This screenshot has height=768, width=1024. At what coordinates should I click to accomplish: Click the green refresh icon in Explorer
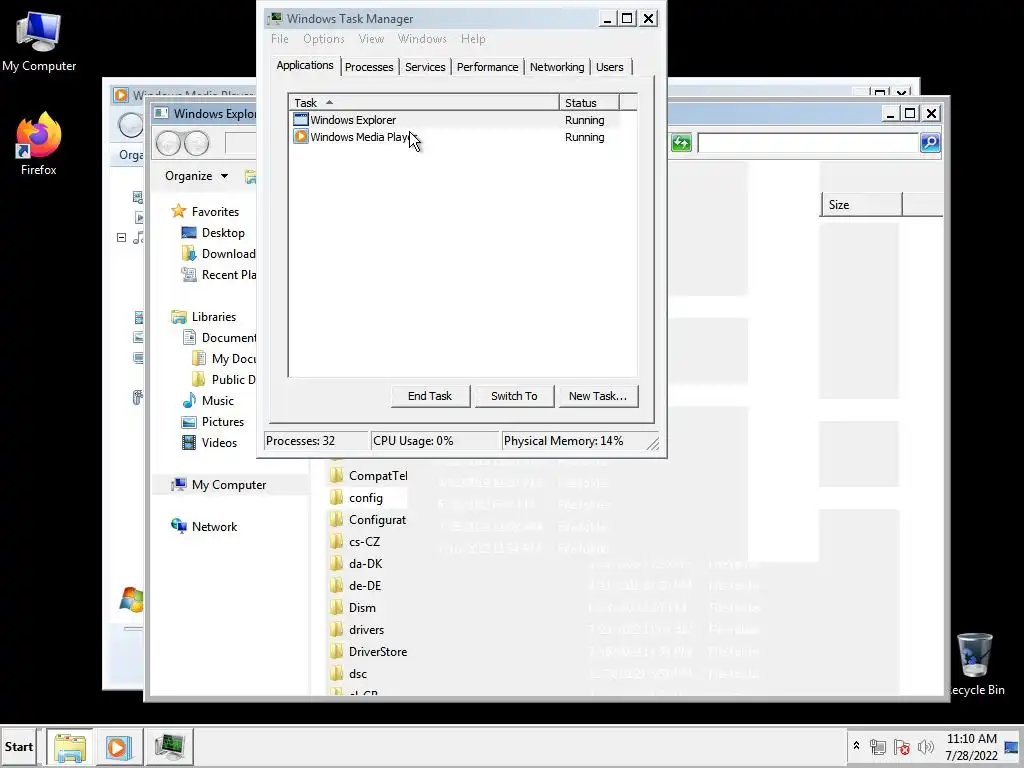(680, 142)
